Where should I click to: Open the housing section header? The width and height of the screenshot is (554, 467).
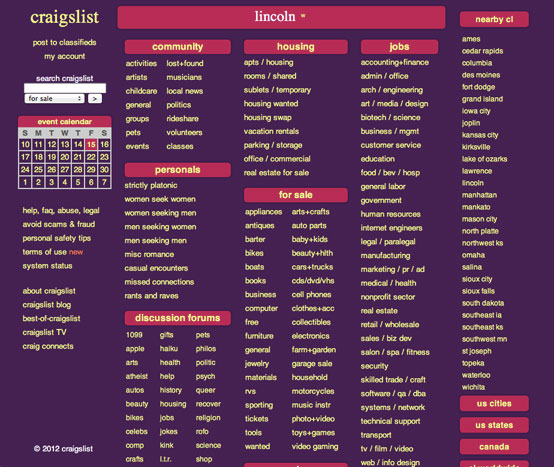point(295,47)
